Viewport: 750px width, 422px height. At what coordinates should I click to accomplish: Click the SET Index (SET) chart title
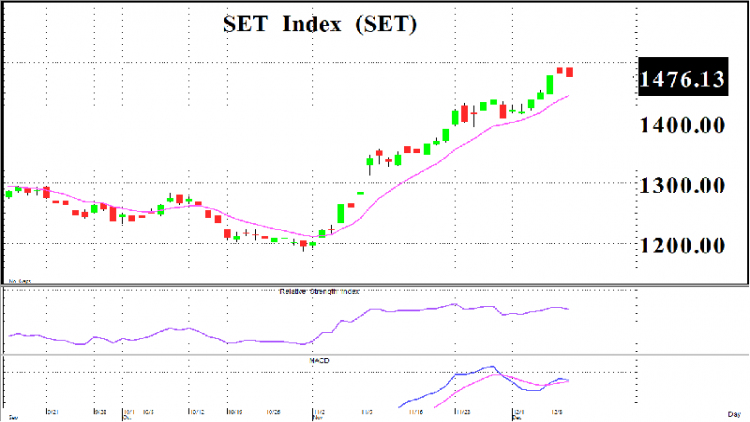tap(320, 24)
